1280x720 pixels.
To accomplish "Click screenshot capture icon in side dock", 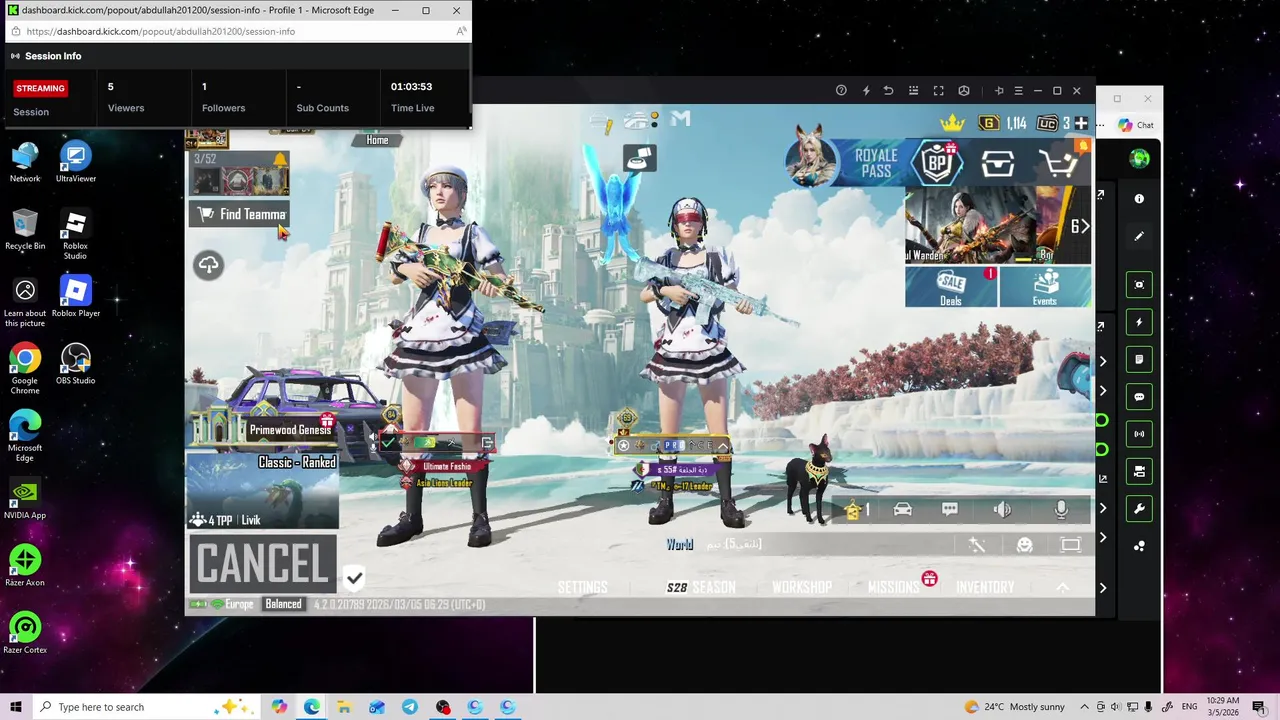I will [1139, 285].
